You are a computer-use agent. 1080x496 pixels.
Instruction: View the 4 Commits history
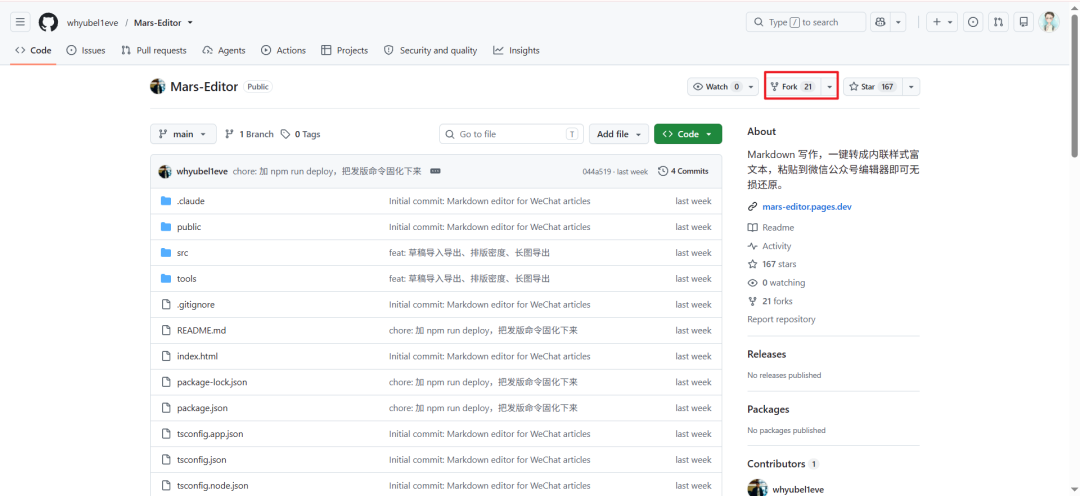coord(683,171)
